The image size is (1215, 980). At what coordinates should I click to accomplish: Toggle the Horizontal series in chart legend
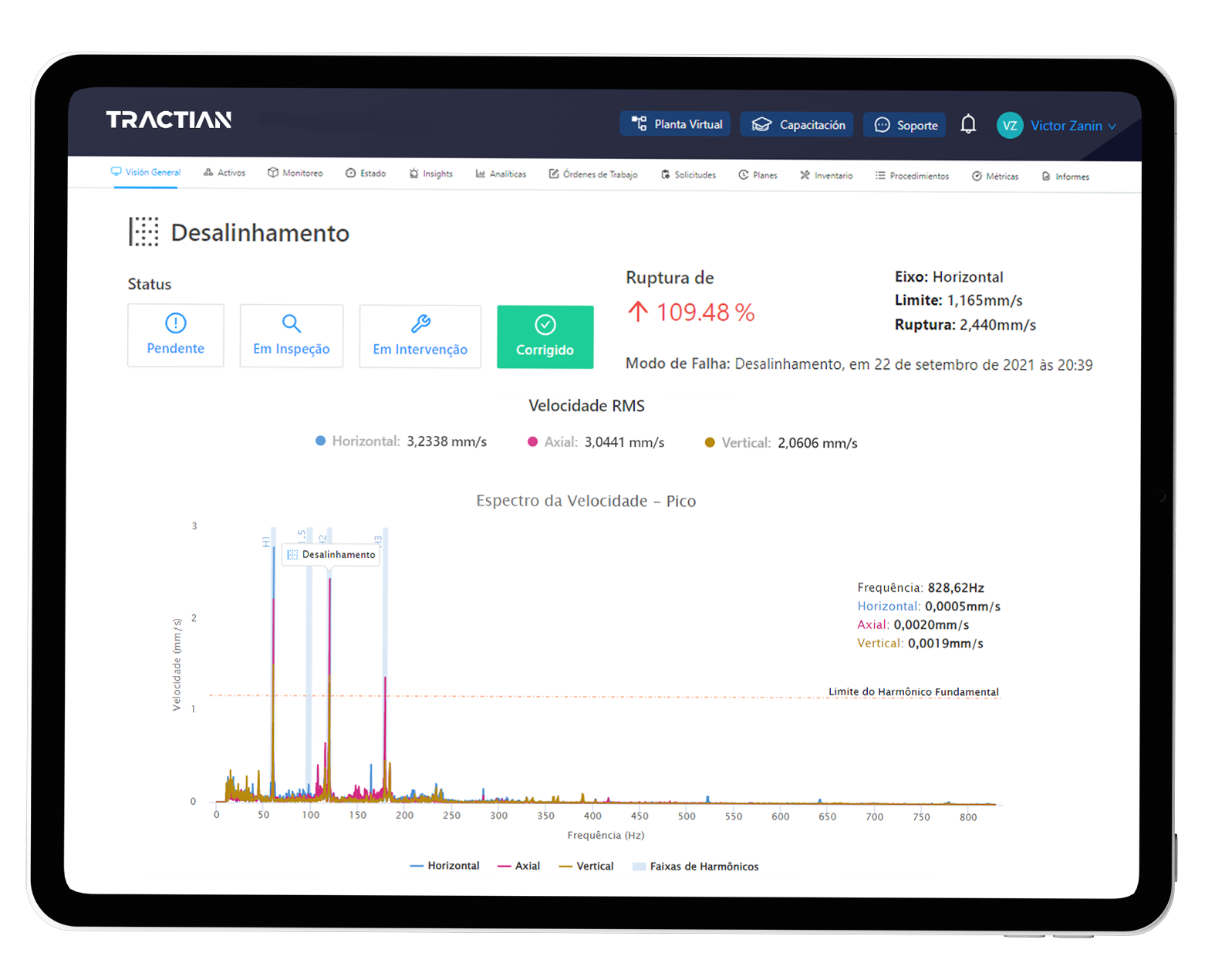(x=444, y=866)
